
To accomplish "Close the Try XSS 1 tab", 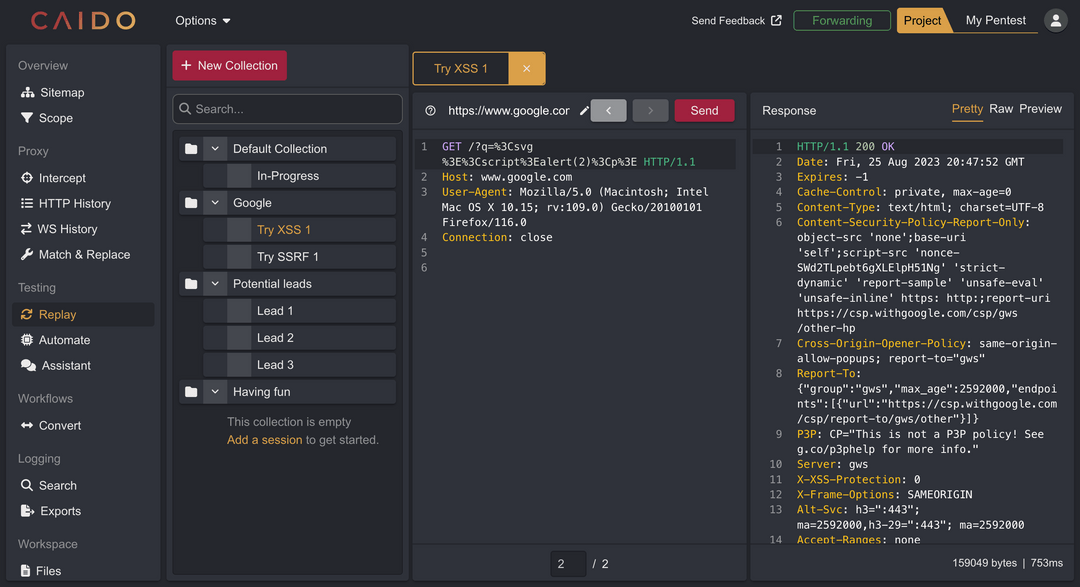I will point(527,68).
